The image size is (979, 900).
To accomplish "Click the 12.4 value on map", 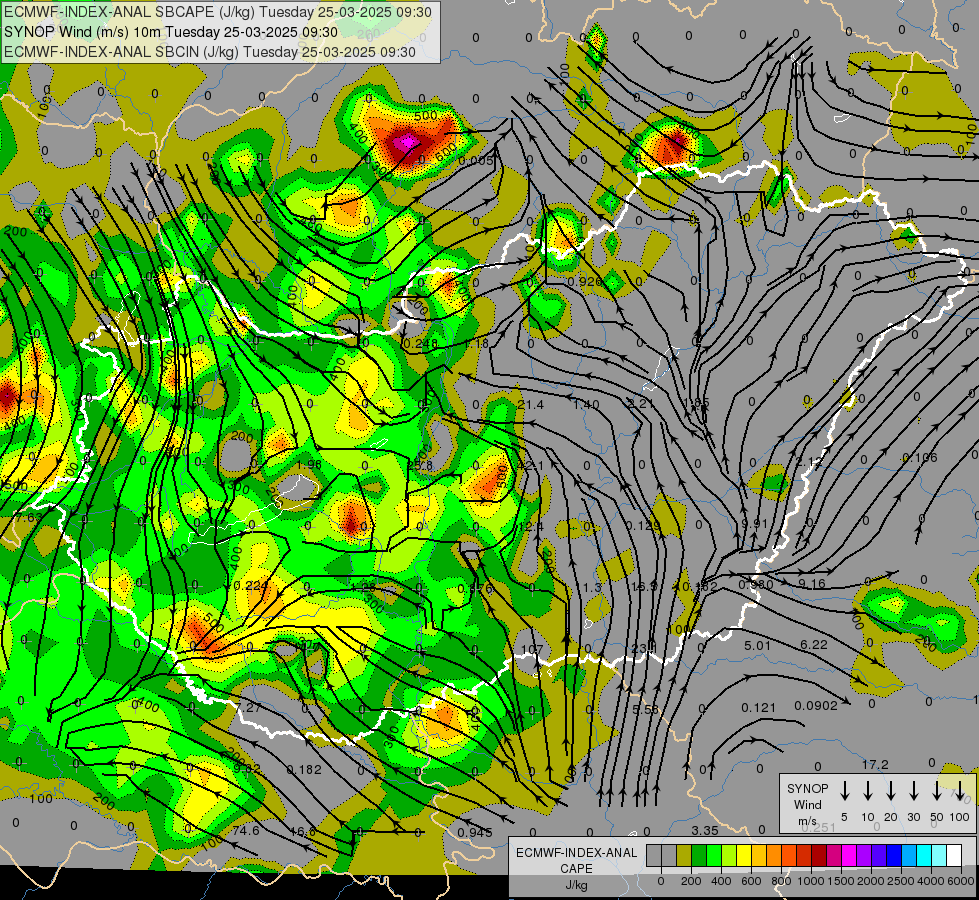I will click(530, 527).
